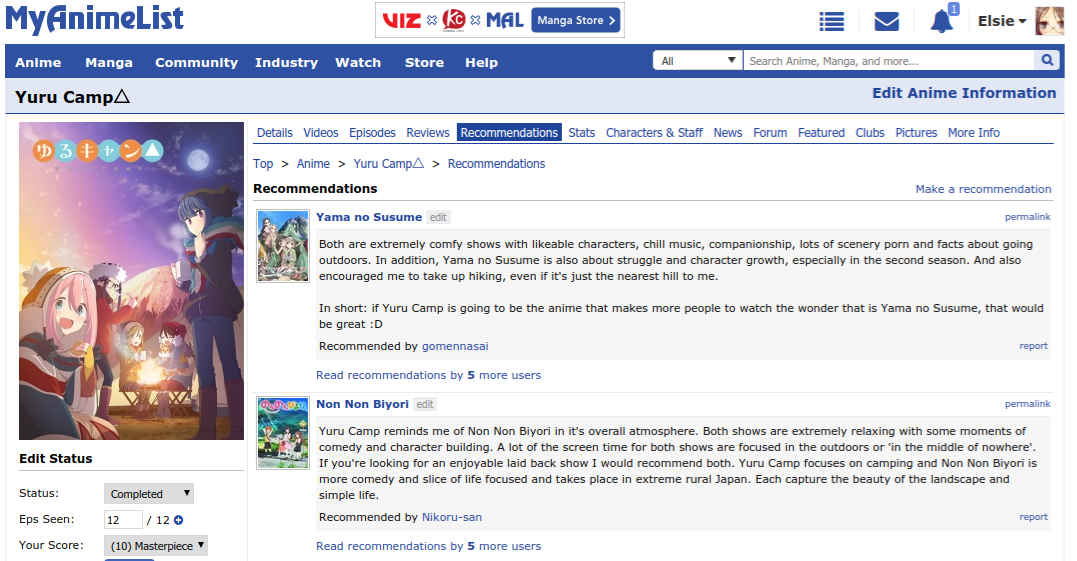Open the Community menu

196,62
